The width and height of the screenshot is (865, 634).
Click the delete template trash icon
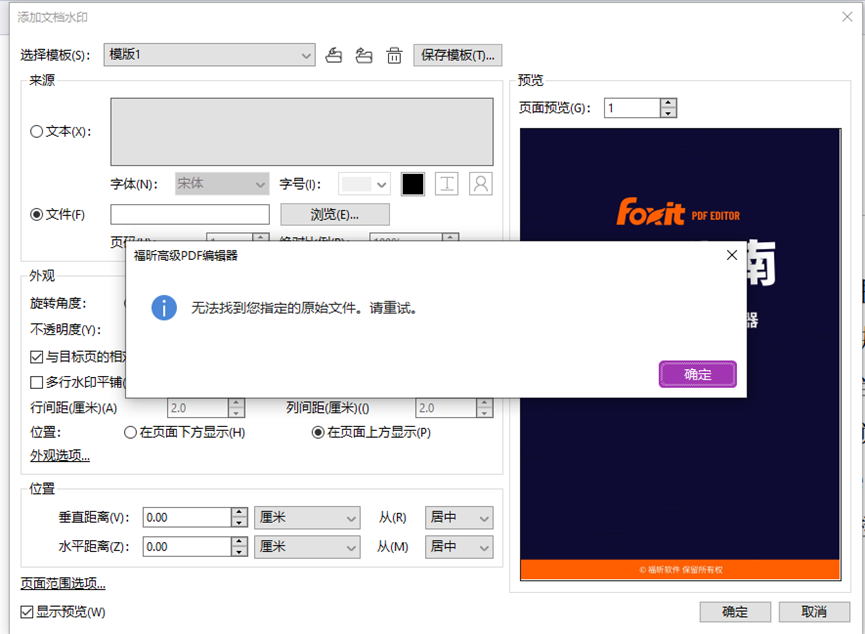tap(395, 56)
